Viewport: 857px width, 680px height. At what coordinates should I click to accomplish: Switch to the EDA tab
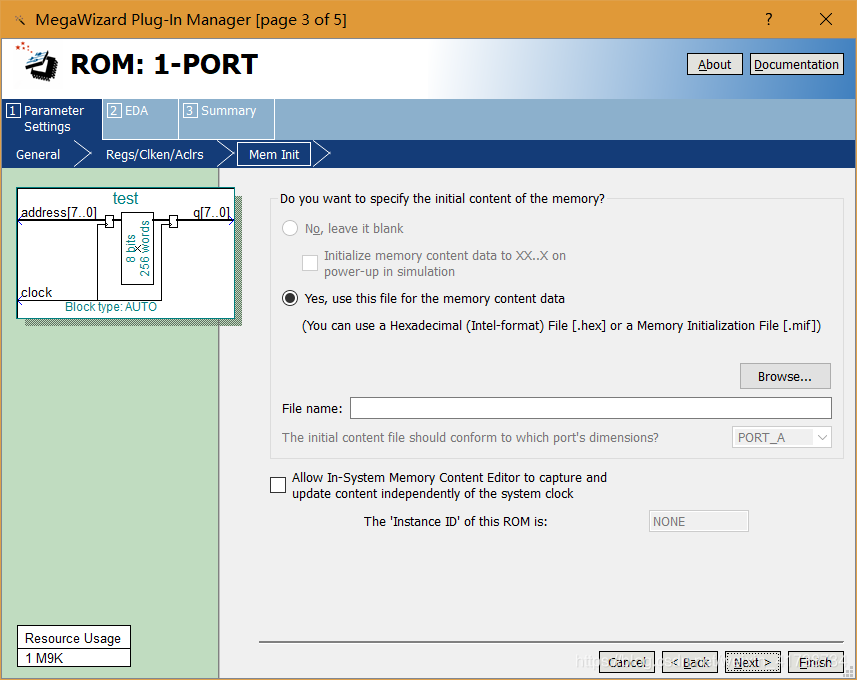click(x=140, y=119)
